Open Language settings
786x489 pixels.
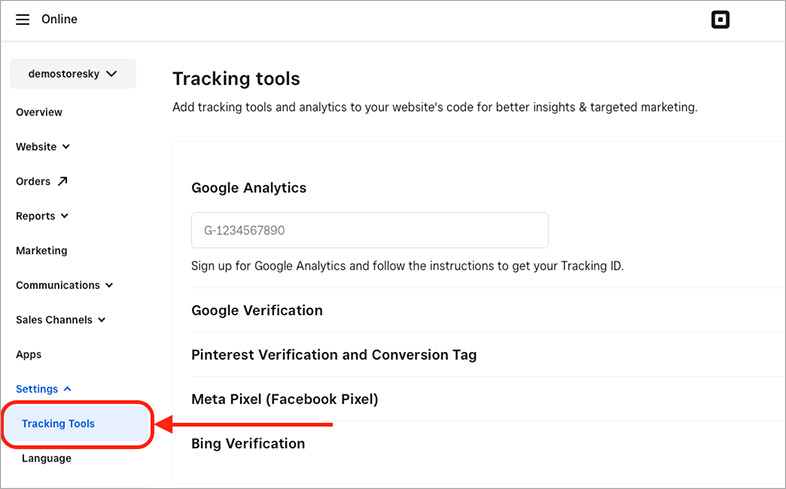47,458
